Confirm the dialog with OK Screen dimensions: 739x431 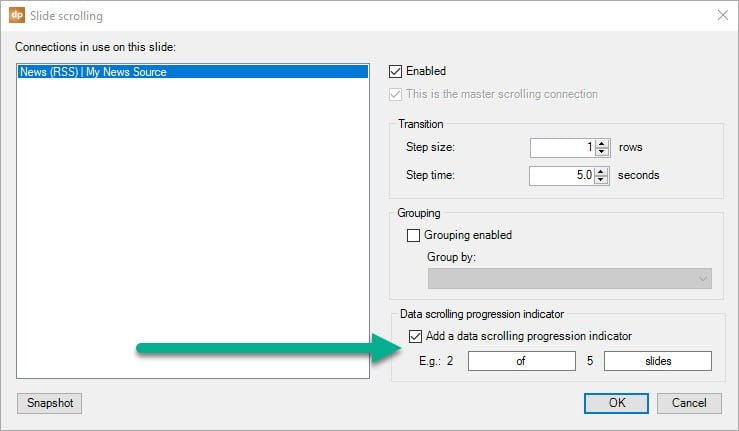coord(615,403)
